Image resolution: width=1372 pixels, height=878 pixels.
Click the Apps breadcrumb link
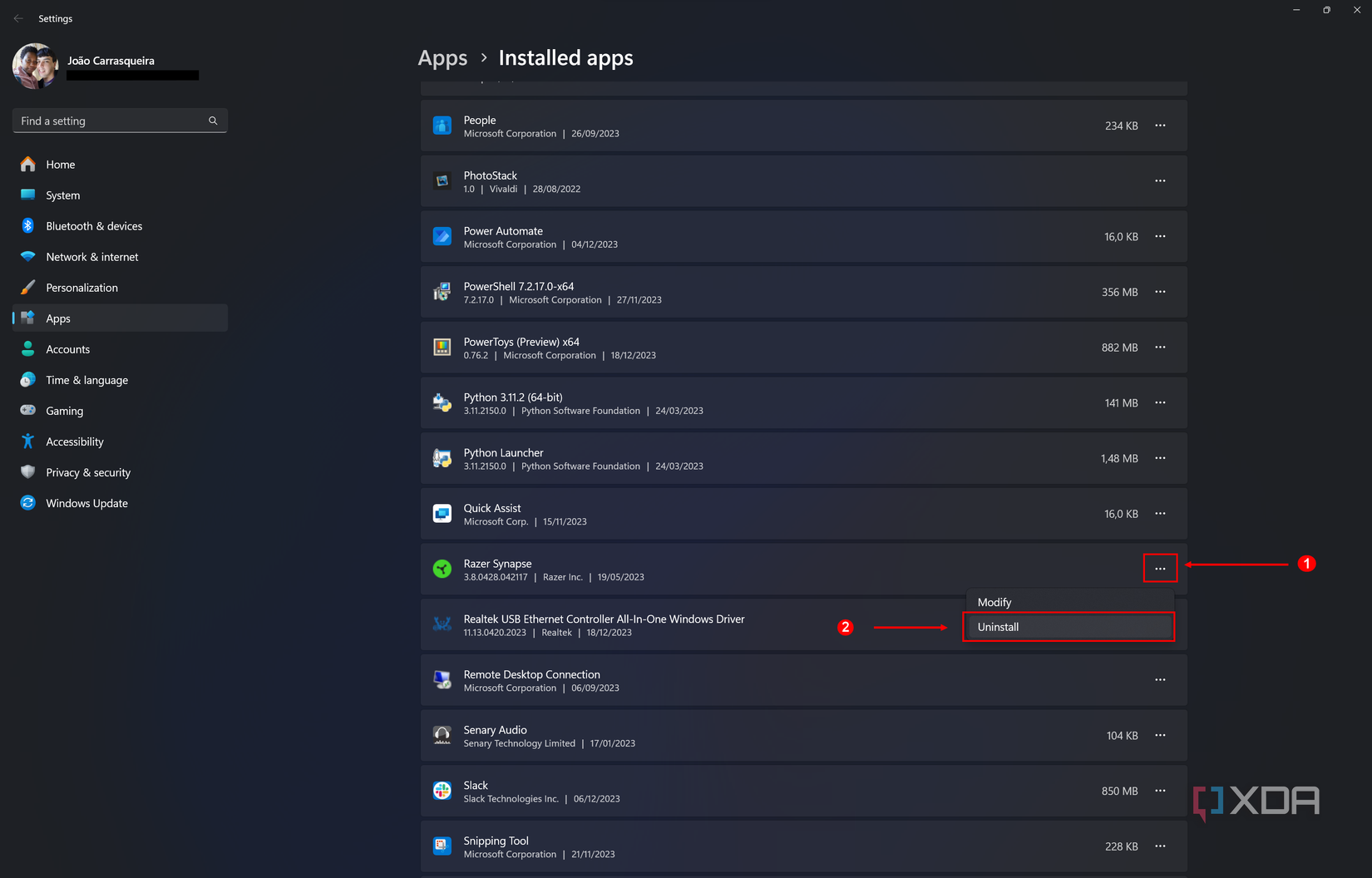(442, 58)
